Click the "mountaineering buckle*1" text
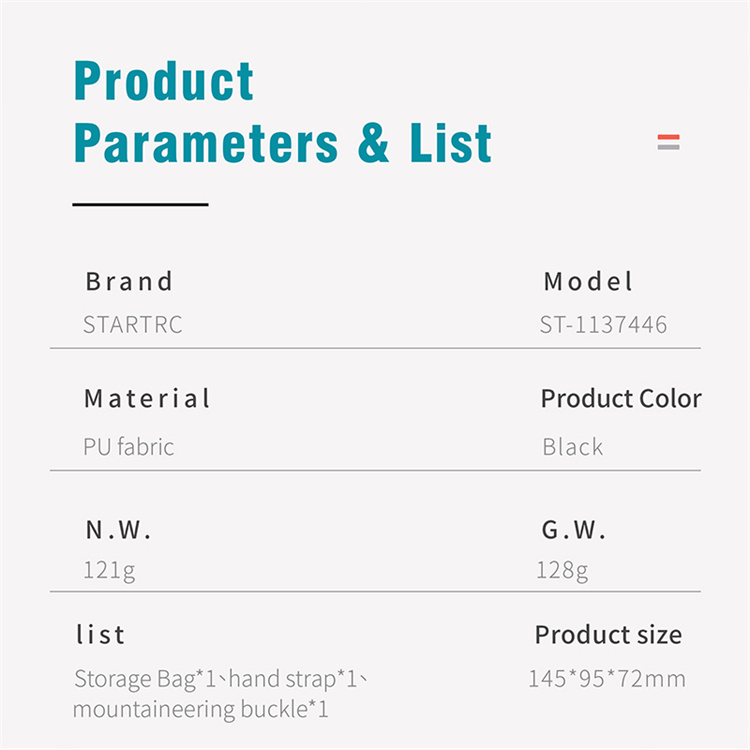Viewport: 750px width, 750px height. pyautogui.click(x=201, y=711)
